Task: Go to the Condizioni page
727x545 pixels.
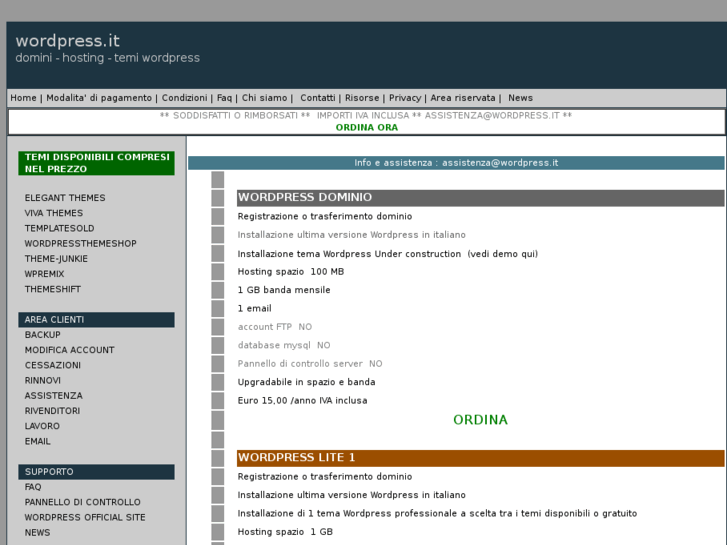Action: (x=185, y=98)
